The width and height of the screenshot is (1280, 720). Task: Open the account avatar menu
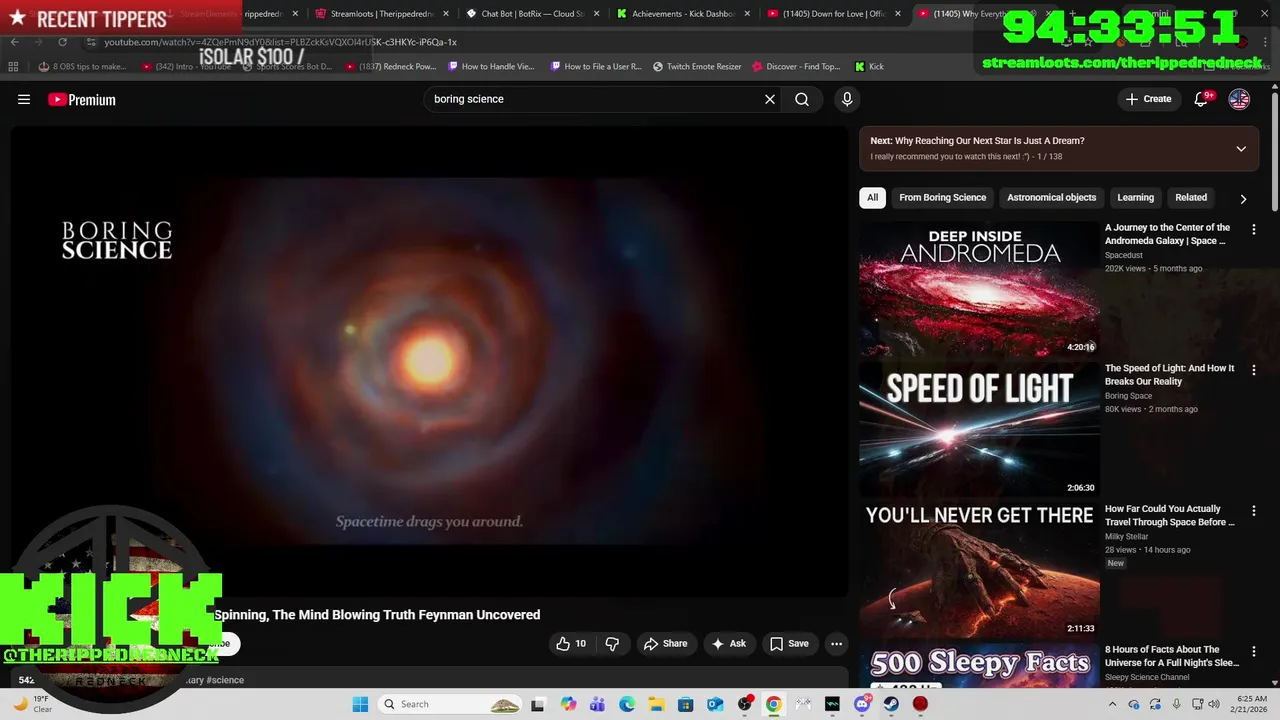point(1239,99)
